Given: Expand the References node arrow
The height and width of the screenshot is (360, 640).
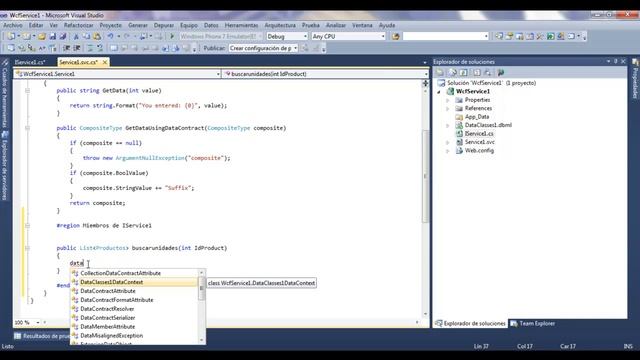Looking at the screenshot, I should (448, 109).
